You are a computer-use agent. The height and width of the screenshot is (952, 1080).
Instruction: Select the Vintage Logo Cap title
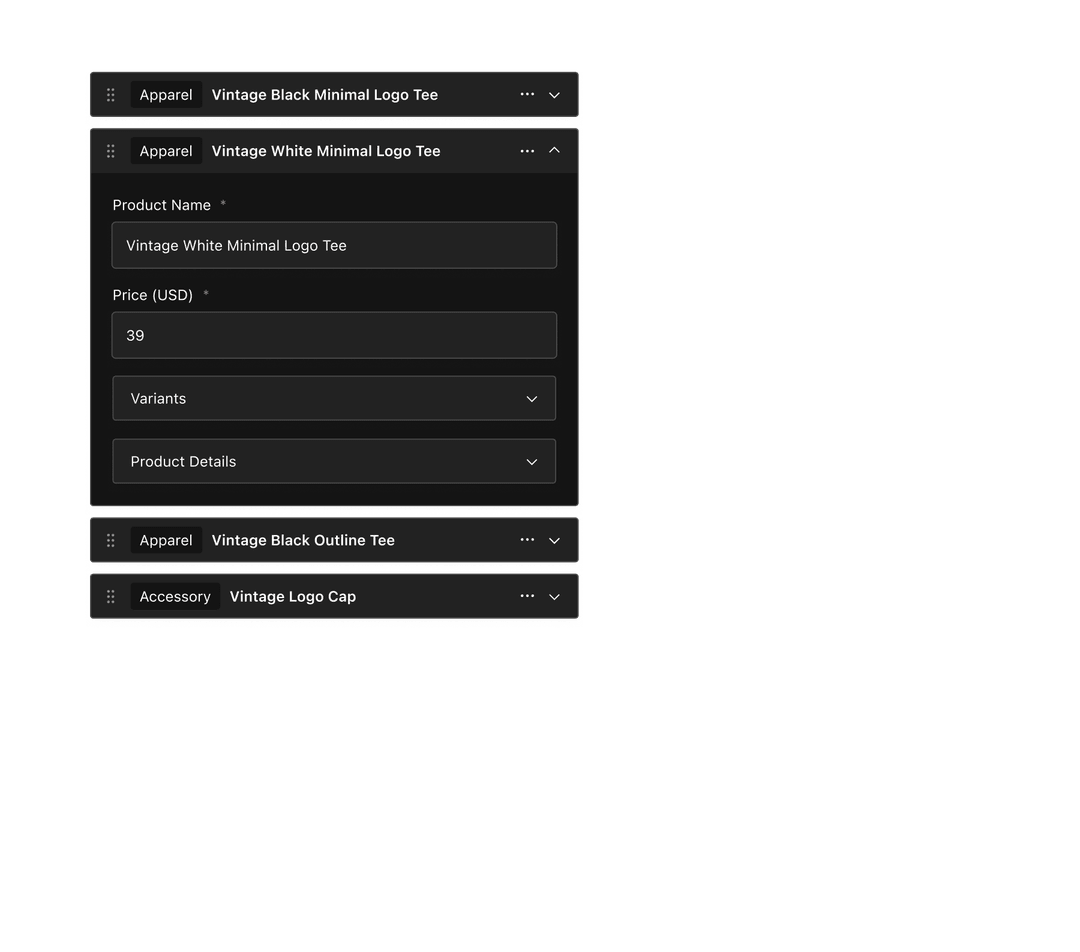pos(293,597)
